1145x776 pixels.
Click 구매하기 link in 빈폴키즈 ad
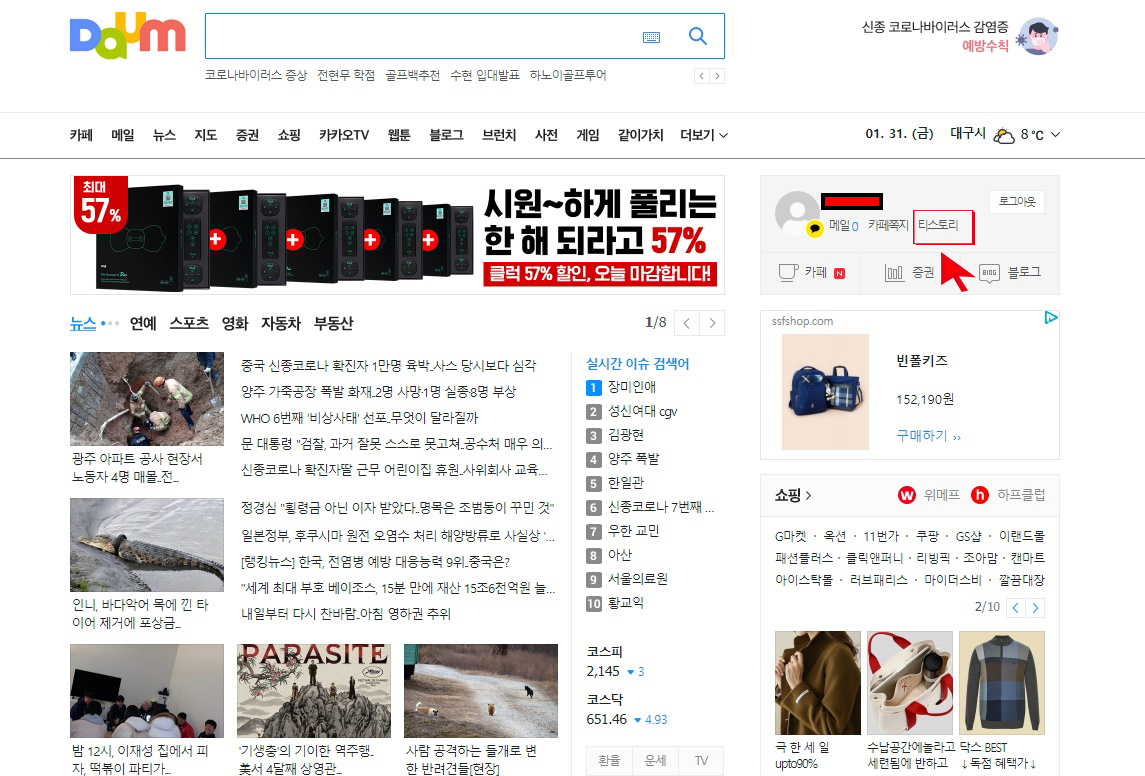pyautogui.click(x=928, y=436)
